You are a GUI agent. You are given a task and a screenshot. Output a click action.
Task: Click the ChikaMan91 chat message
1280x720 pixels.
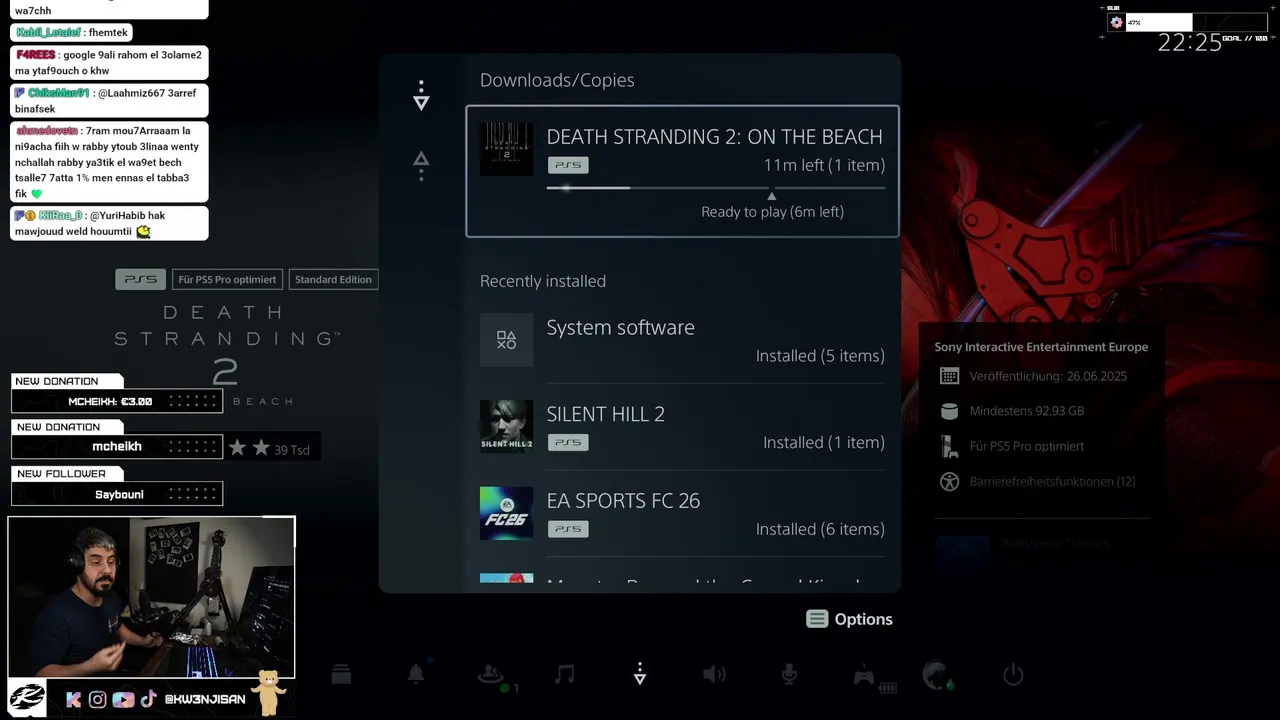tap(109, 101)
